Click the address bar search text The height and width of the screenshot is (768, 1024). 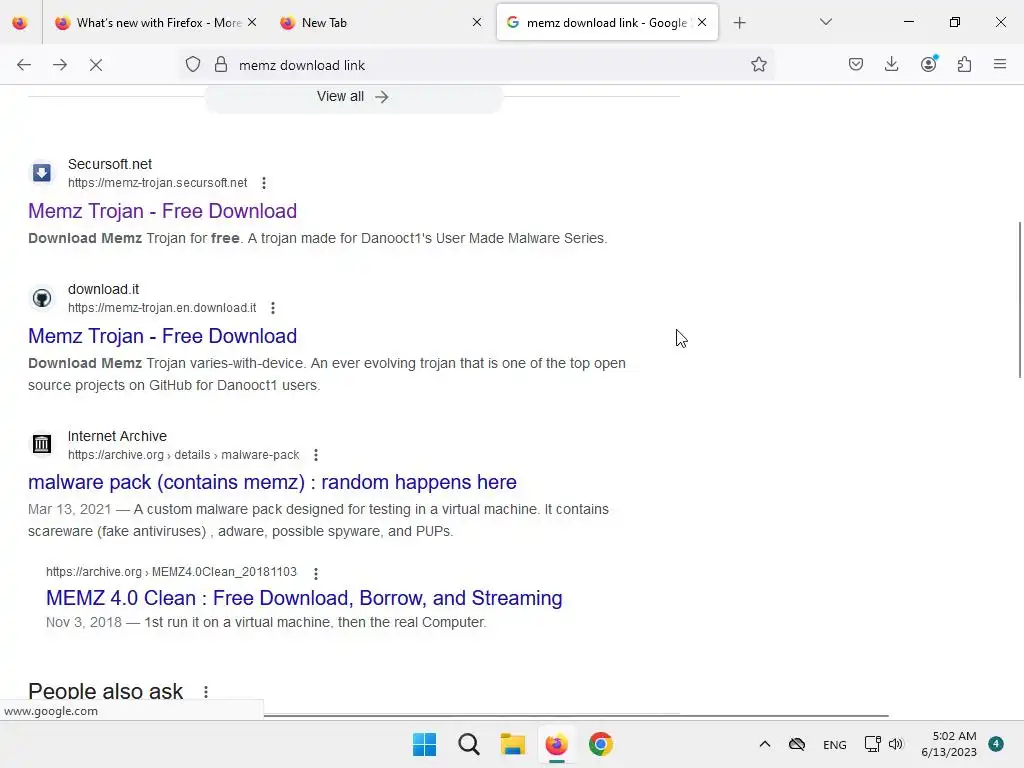(302, 65)
